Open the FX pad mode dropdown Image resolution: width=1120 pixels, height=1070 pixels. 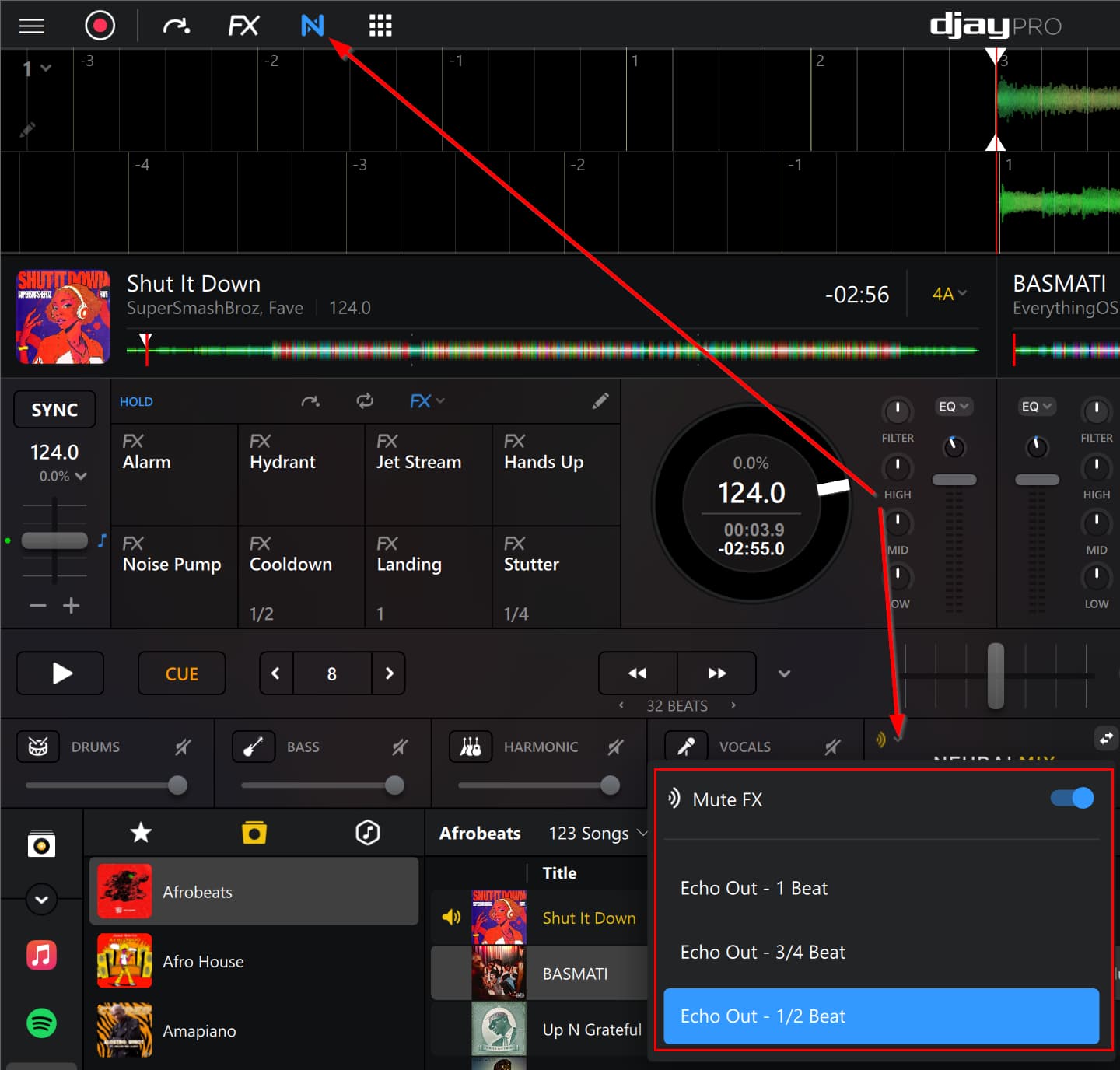click(426, 401)
